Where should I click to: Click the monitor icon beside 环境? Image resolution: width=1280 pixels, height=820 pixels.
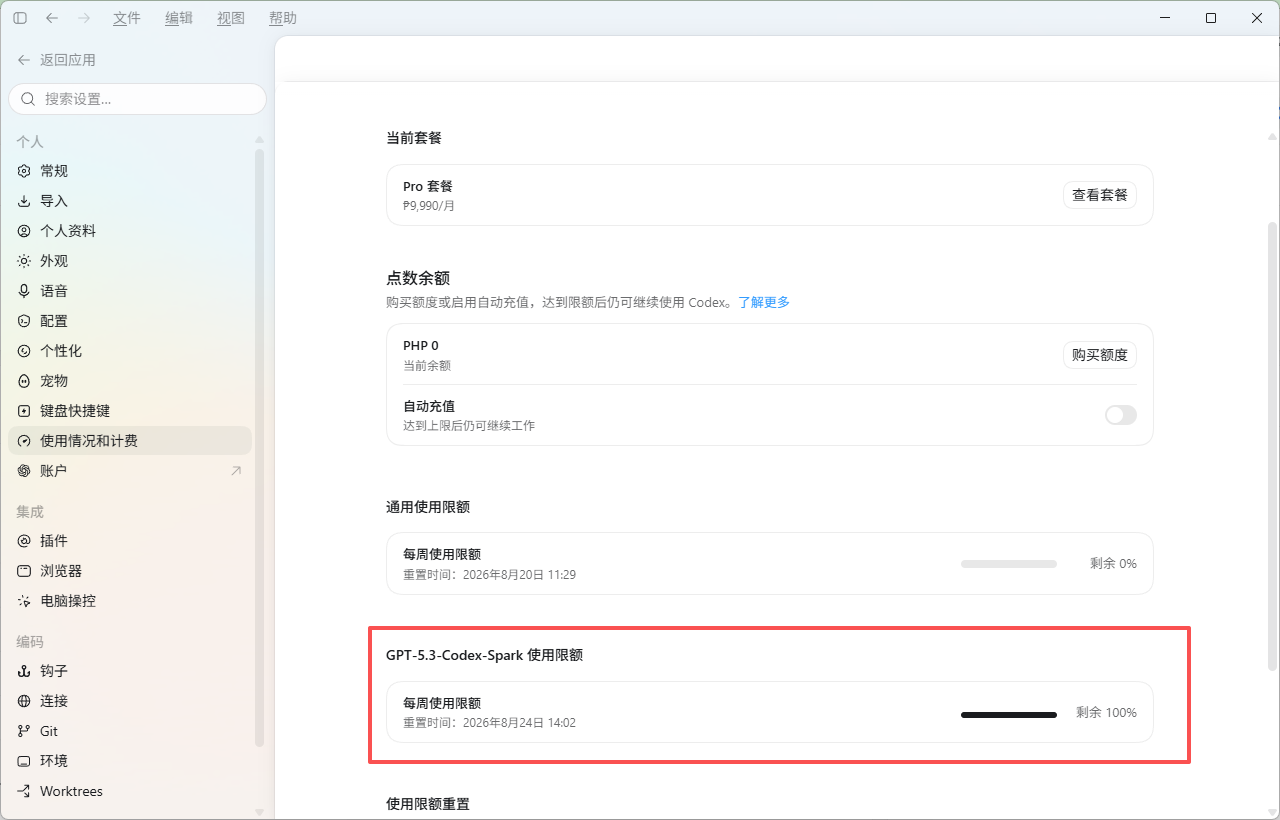(x=24, y=761)
